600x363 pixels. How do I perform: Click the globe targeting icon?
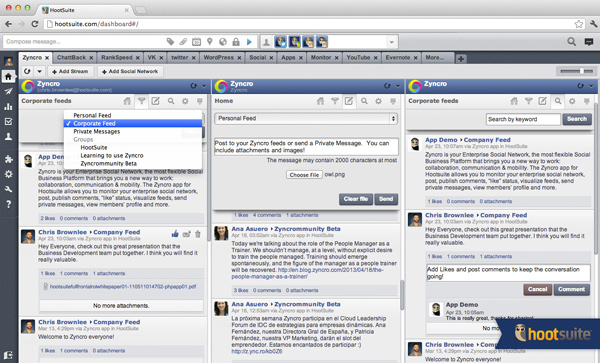click(x=223, y=42)
